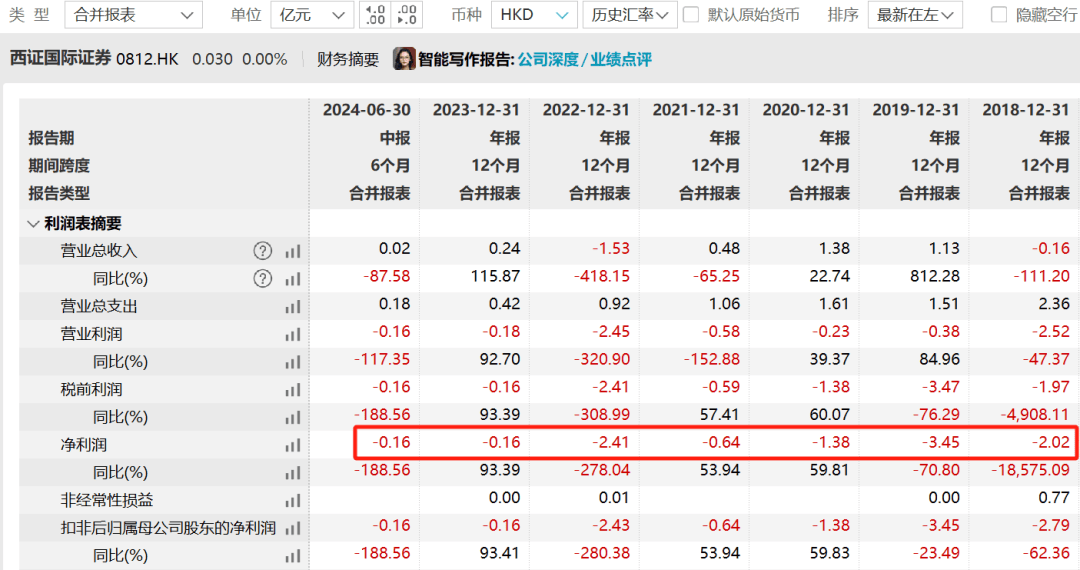Click the 营业总支出 row label
The height and width of the screenshot is (570, 1080).
click(x=98, y=306)
